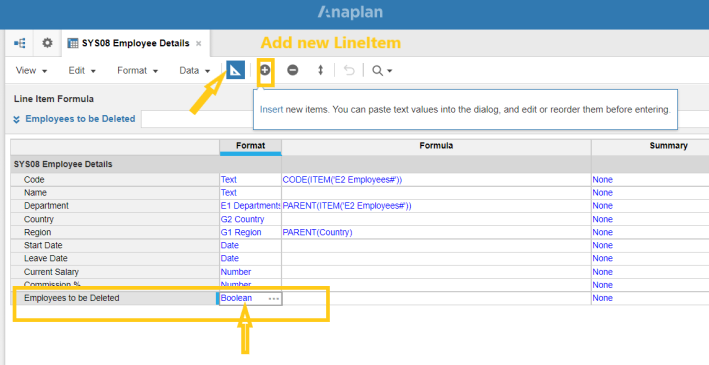Select the Format column header
The image size is (709, 365).
(x=251, y=146)
